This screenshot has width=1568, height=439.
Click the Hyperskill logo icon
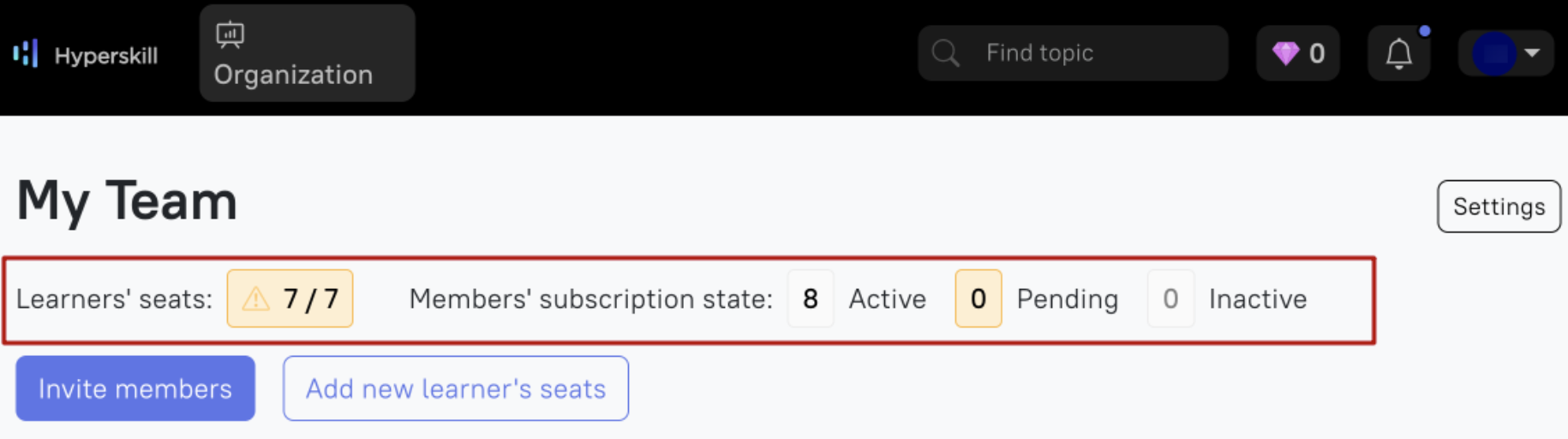click(x=26, y=54)
